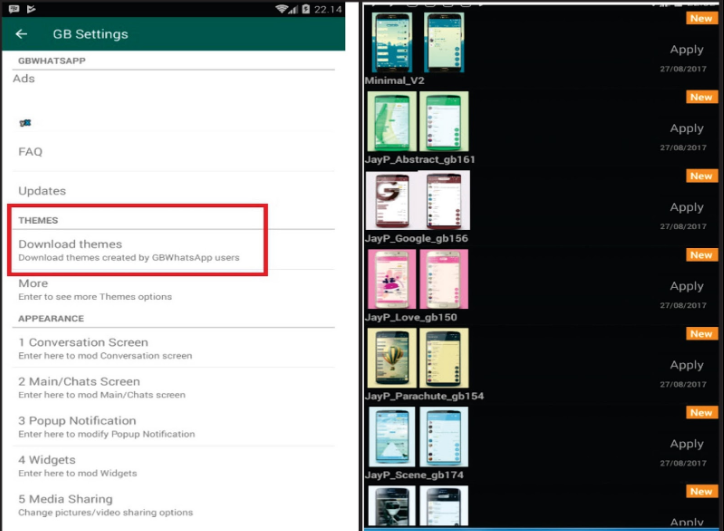The height and width of the screenshot is (531, 724).
Task: Open first preview thumbnail of Minimal_V2
Action: 392,42
